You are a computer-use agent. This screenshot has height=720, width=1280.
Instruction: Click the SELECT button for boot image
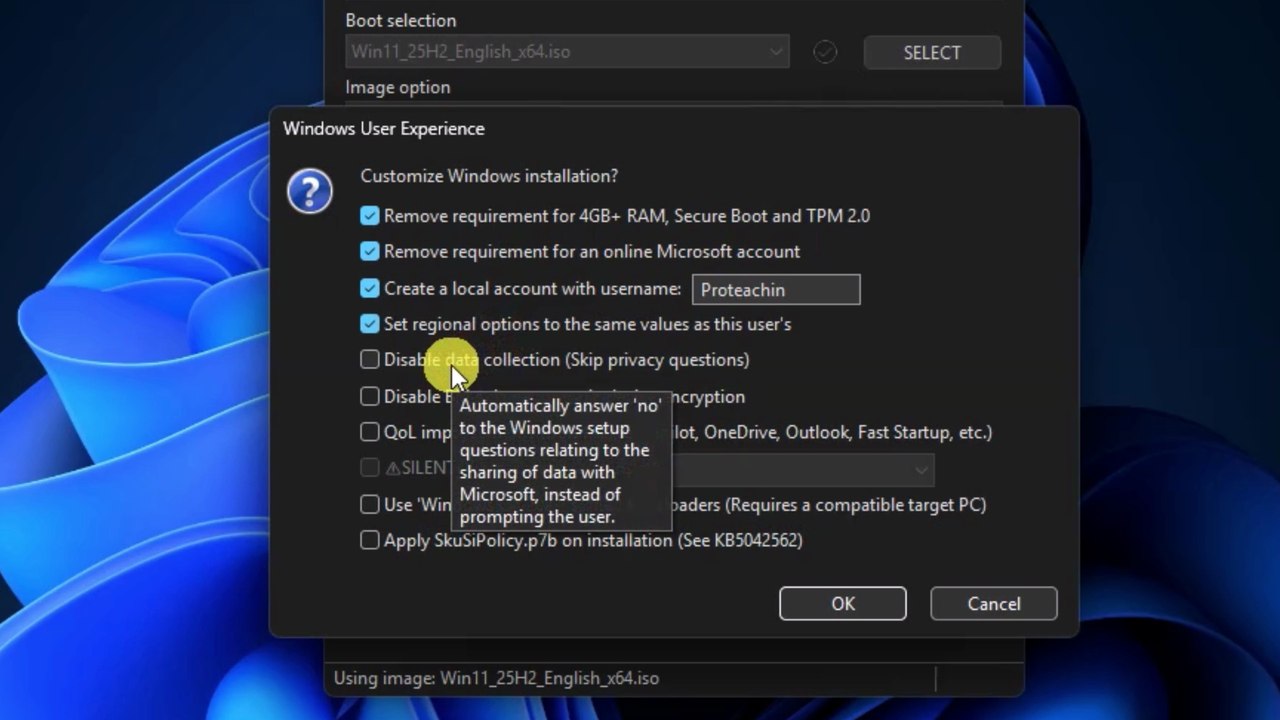[x=932, y=52]
